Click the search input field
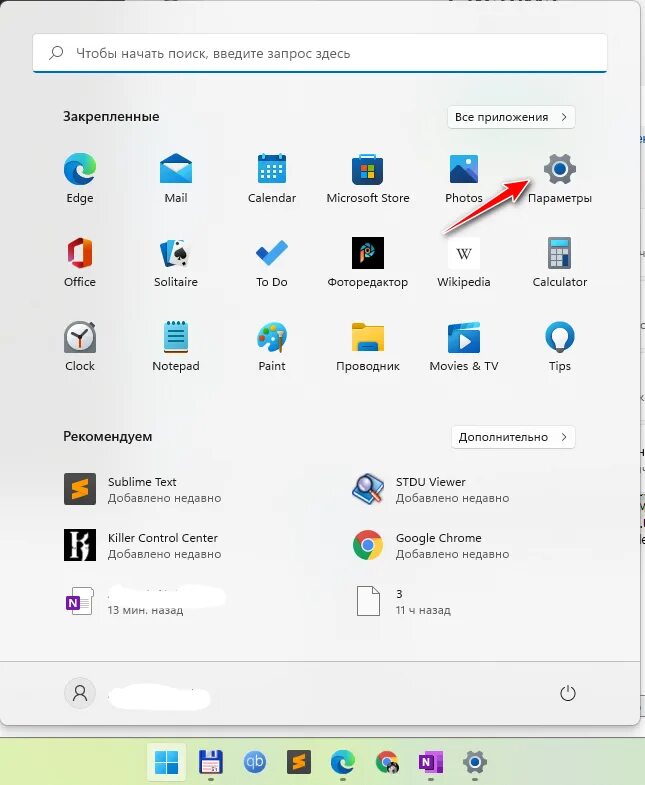Screen dimensions: 645x785 [320, 53]
